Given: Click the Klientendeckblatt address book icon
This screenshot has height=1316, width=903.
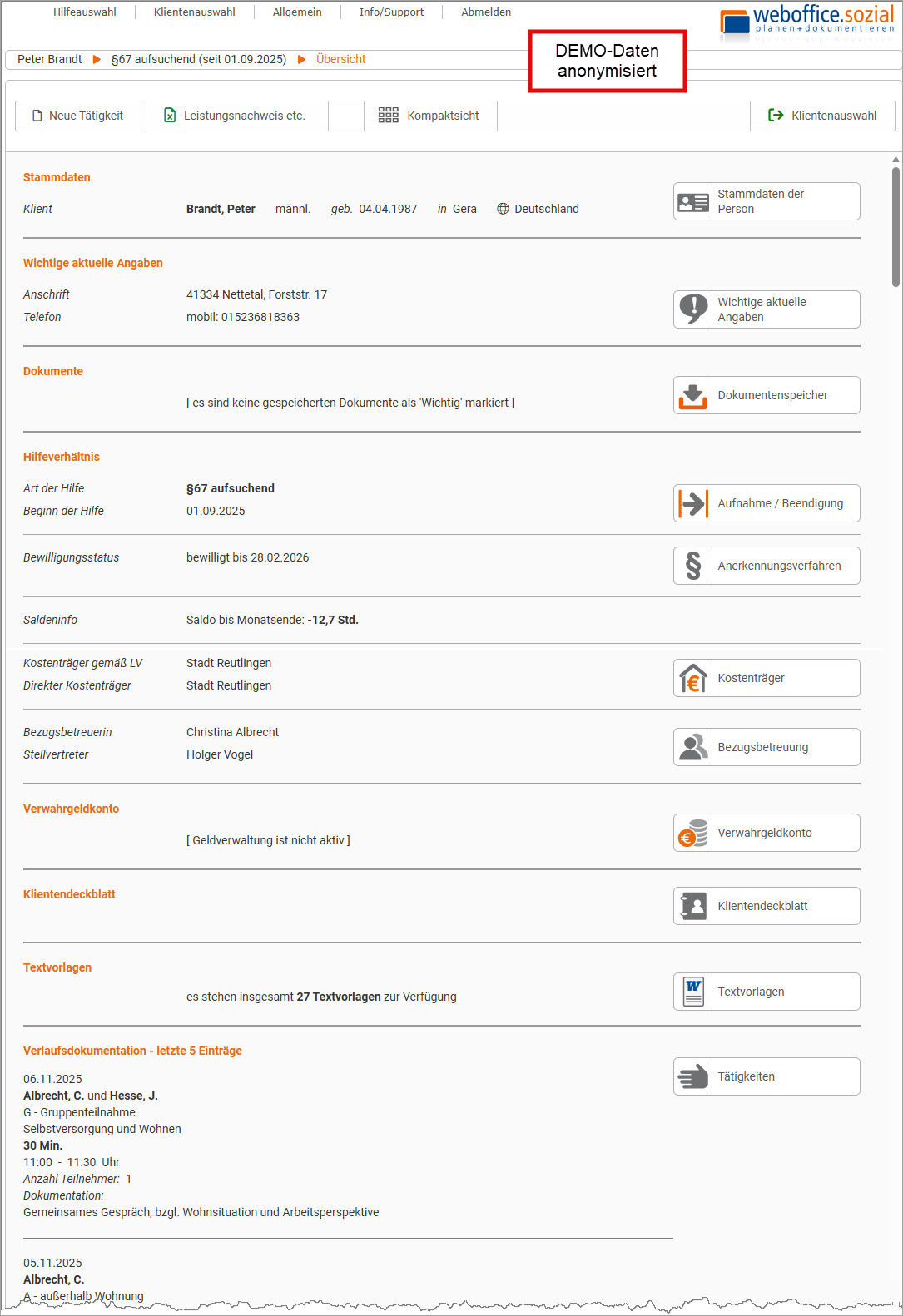Looking at the screenshot, I should pos(692,906).
